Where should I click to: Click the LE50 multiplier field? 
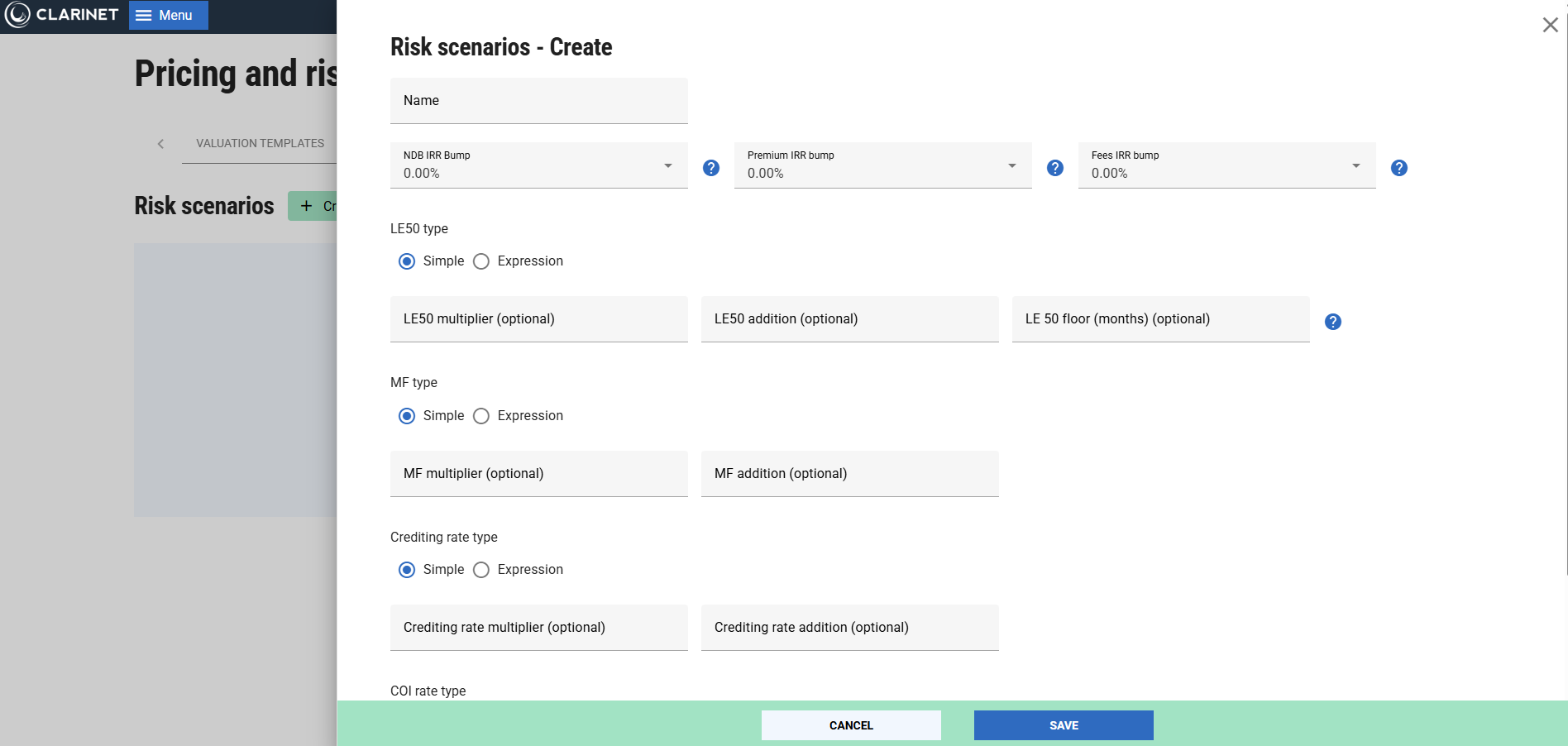tap(538, 319)
